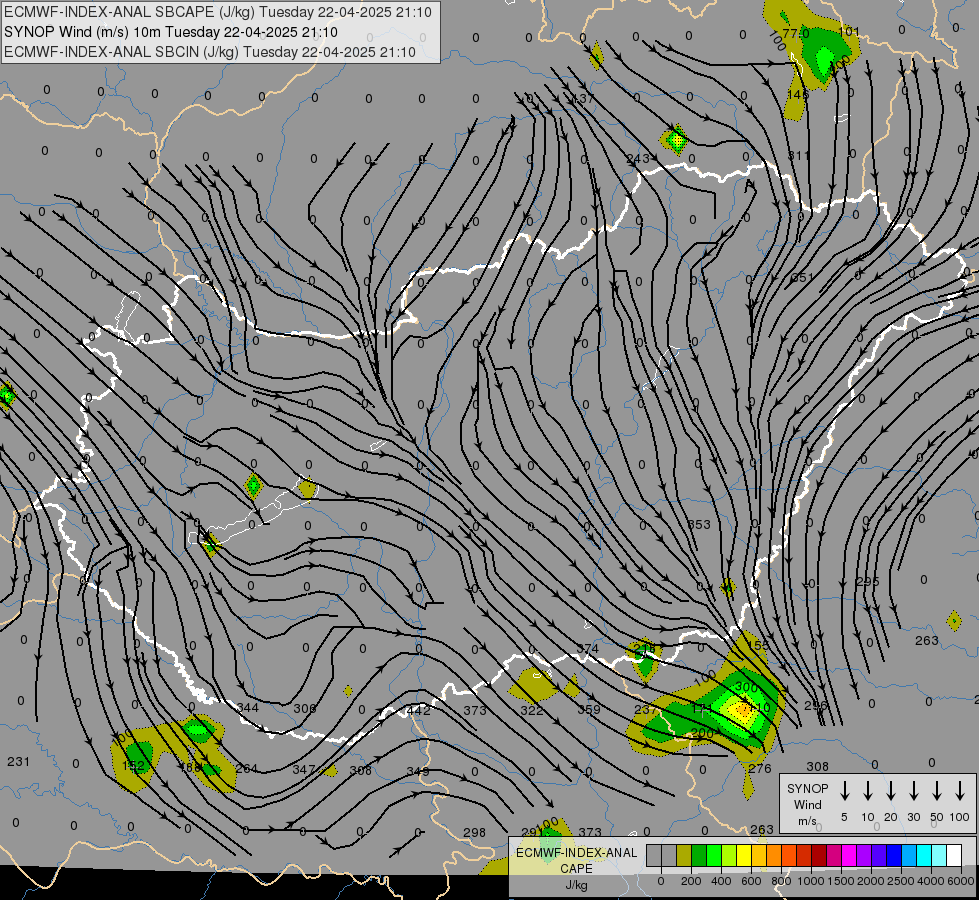Image resolution: width=979 pixels, height=900 pixels.
Task: Click the map value 237
Action: [646, 710]
